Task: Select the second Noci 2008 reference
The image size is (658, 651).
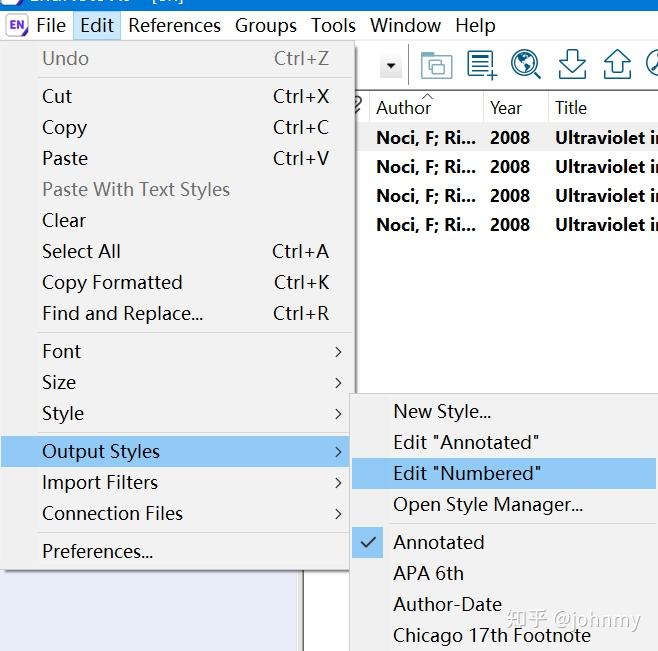Action: pyautogui.click(x=507, y=167)
